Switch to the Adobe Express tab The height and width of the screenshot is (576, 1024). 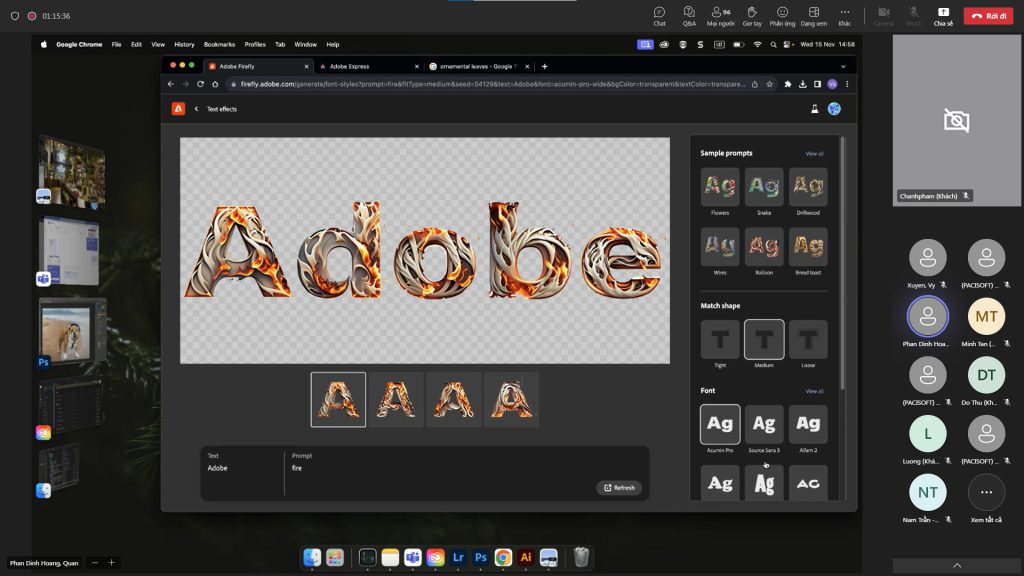[x=368, y=66]
